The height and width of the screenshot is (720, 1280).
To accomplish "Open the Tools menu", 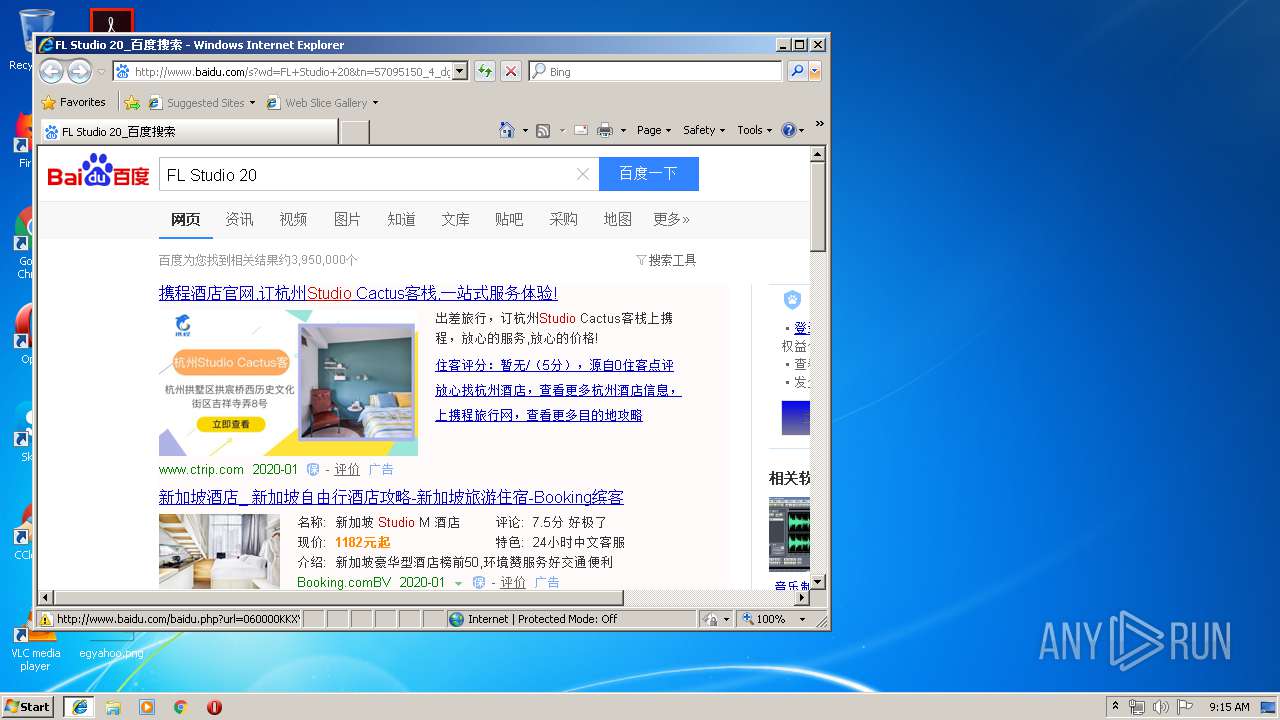I will click(x=755, y=130).
